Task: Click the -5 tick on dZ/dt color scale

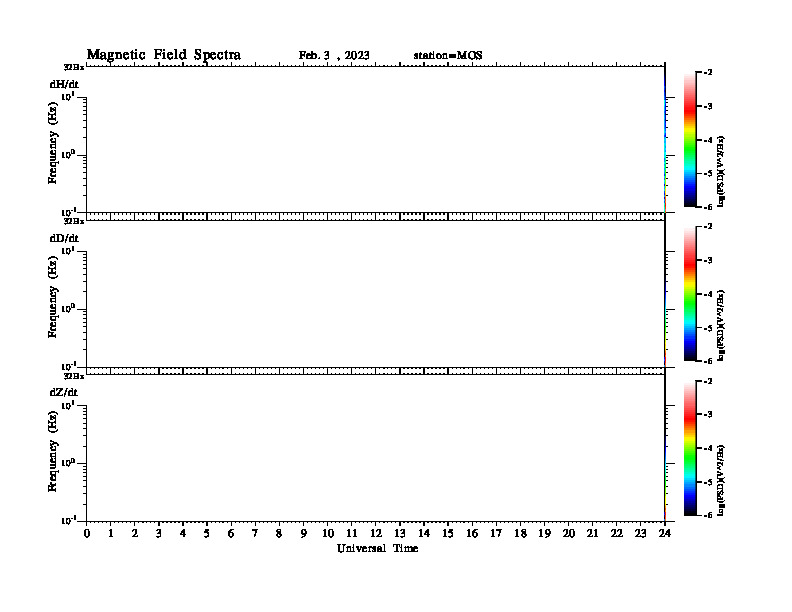Action: tap(708, 482)
